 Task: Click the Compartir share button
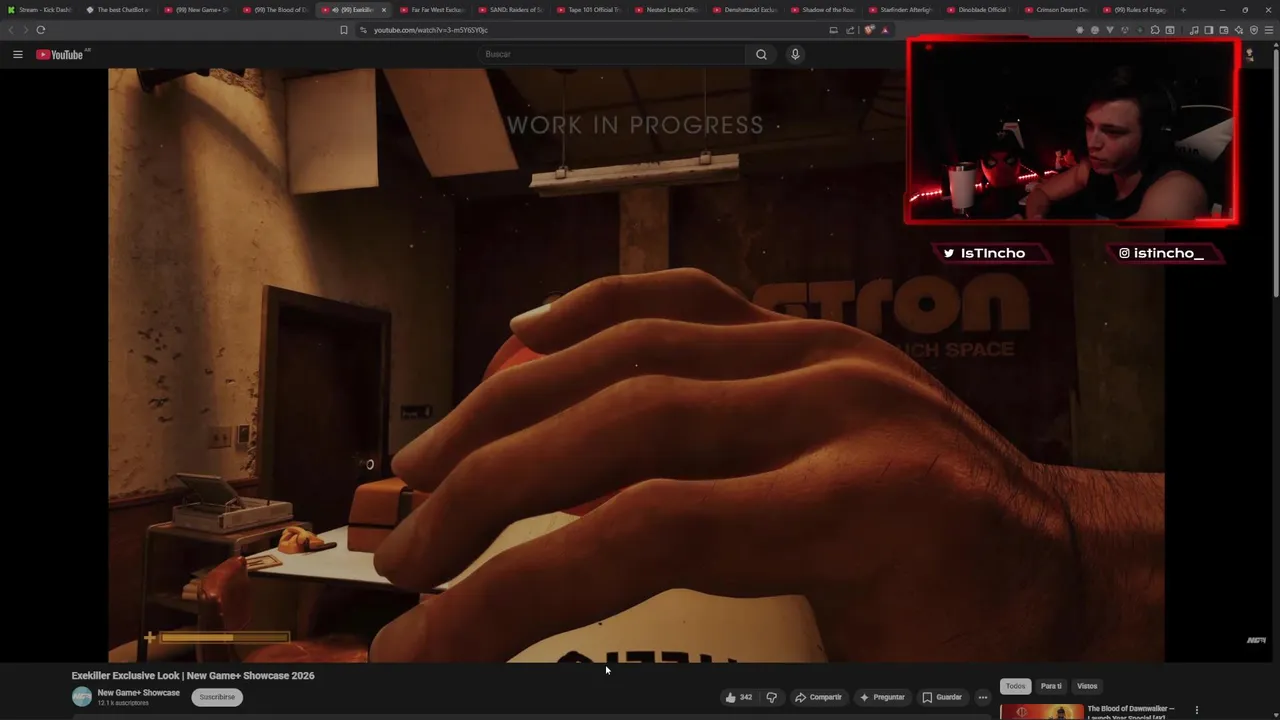point(818,697)
